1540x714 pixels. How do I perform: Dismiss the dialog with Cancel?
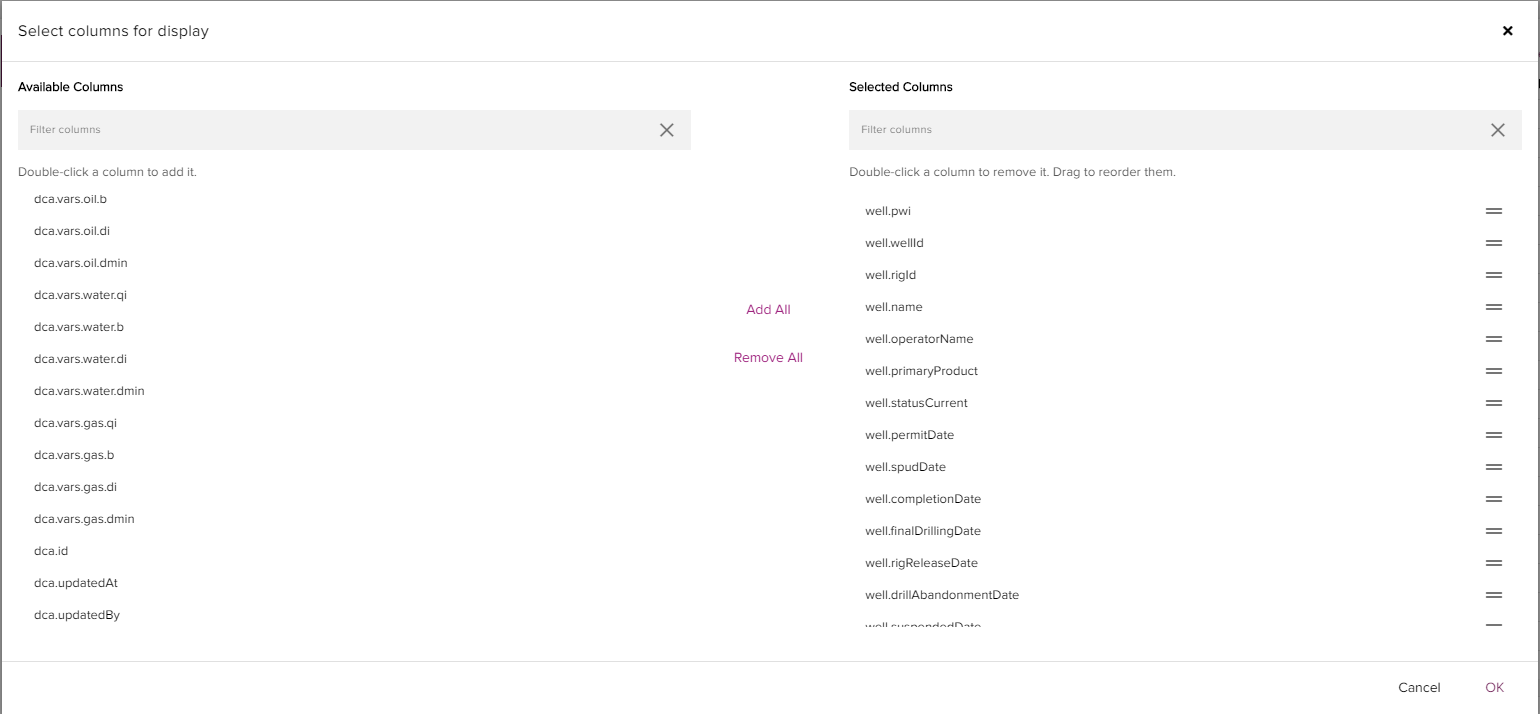coord(1418,687)
